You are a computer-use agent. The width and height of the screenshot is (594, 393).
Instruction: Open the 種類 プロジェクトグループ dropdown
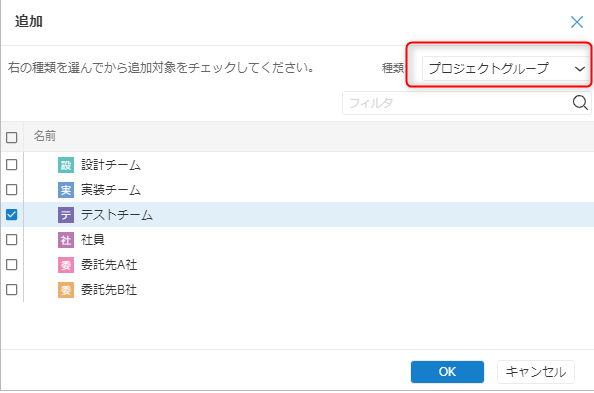point(506,68)
